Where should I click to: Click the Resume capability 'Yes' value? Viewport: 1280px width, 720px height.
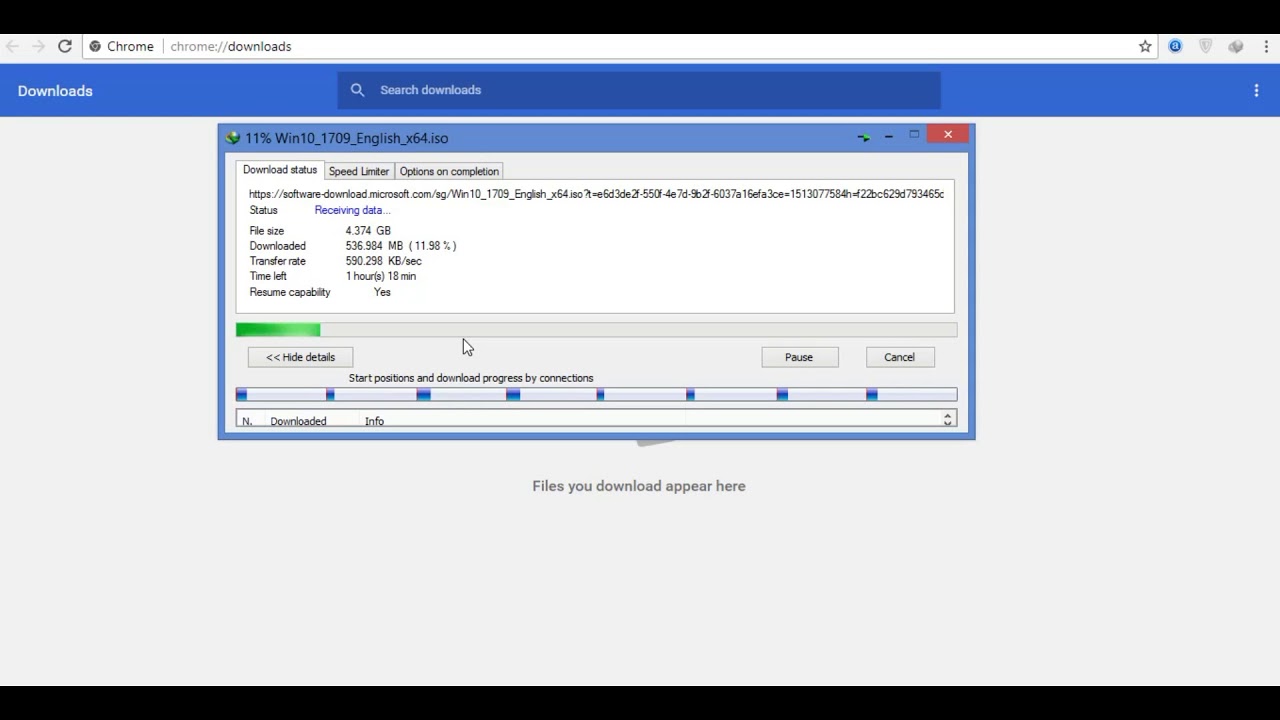click(382, 292)
